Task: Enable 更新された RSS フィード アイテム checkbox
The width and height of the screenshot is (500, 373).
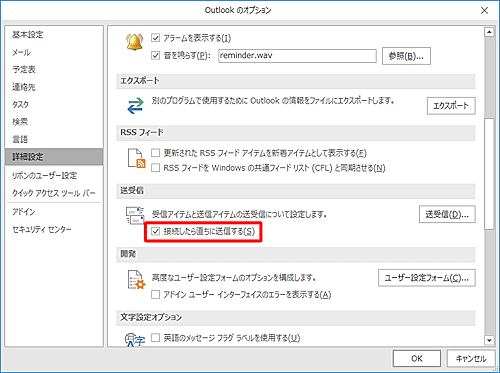Action: point(155,153)
